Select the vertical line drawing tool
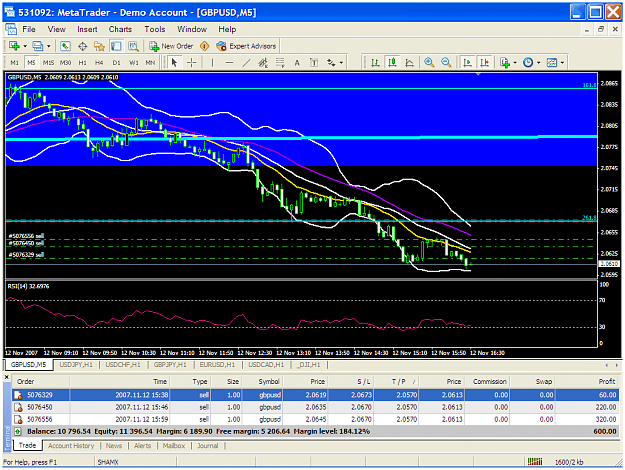Image resolution: width=625 pixels, height=470 pixels. 212,63
